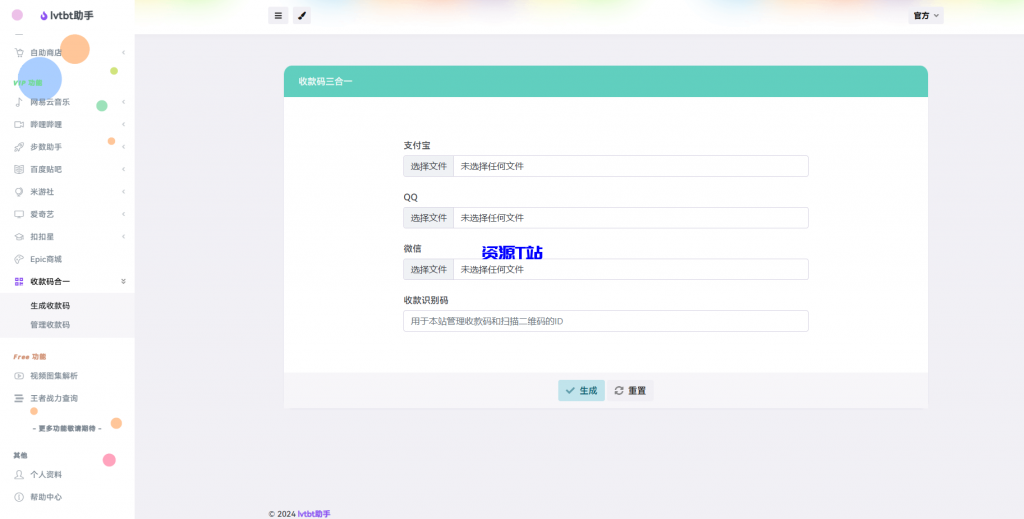Expand the 步数助手 submenu arrow
The width and height of the screenshot is (1024, 519).
coord(123,147)
